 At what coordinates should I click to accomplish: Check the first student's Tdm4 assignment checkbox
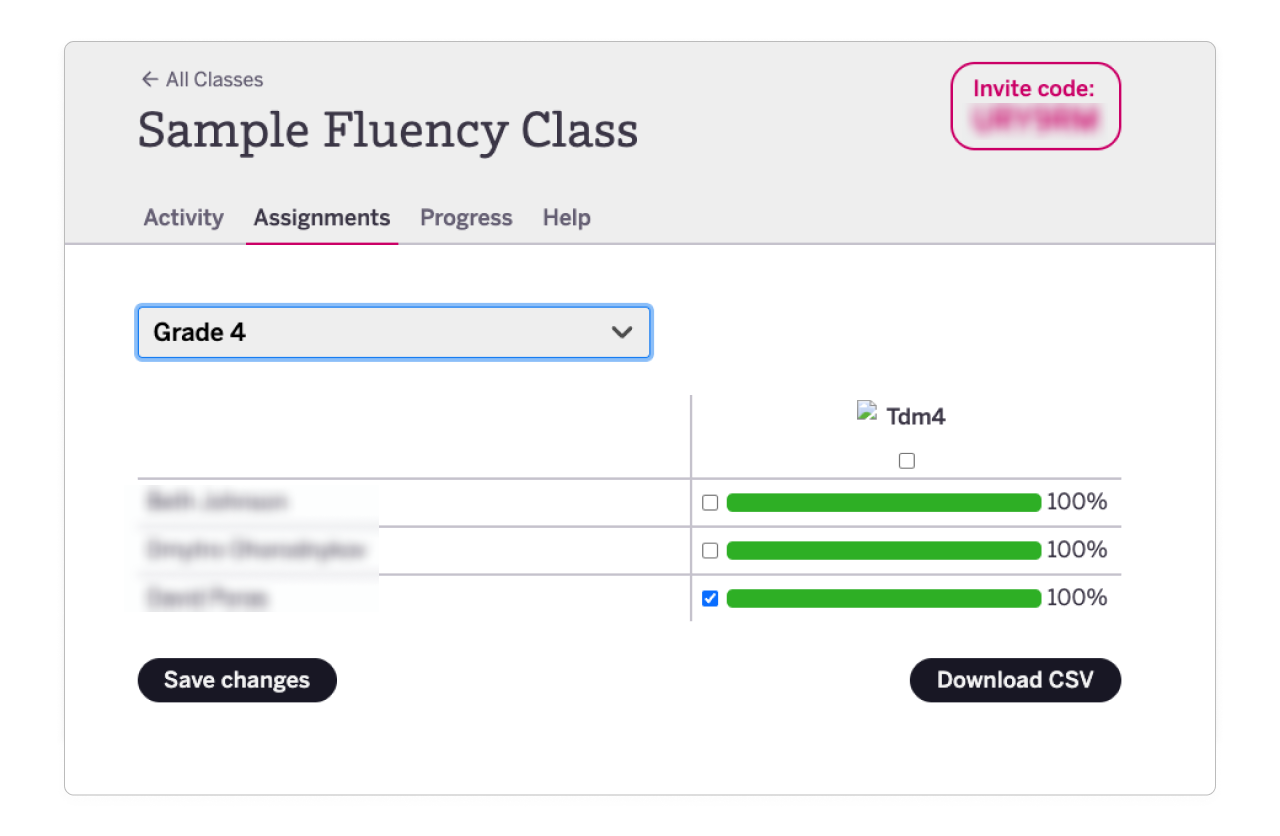[710, 502]
